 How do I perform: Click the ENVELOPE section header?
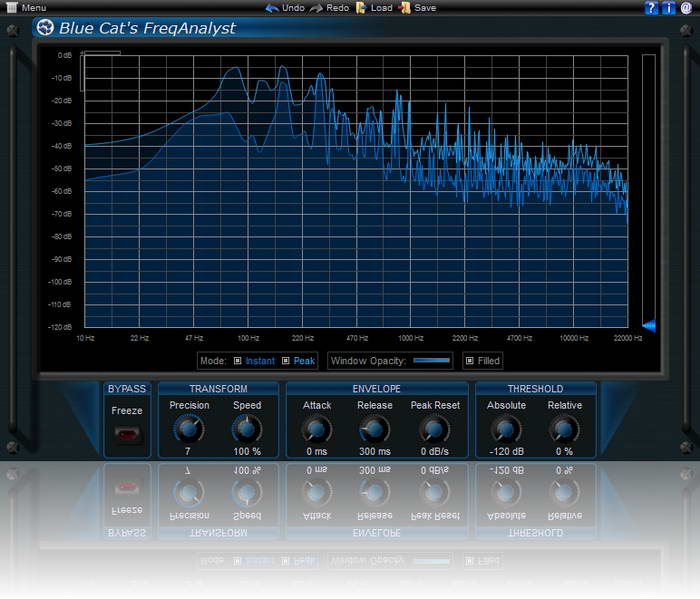click(x=377, y=389)
